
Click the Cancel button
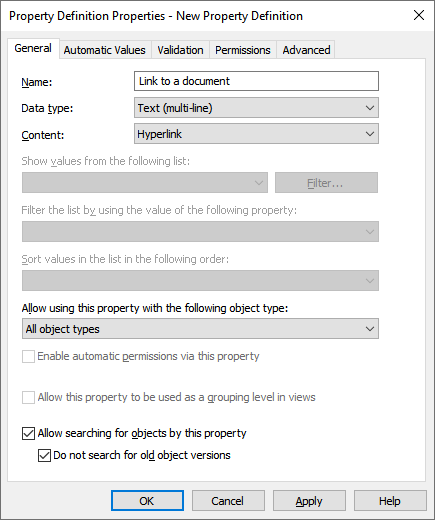[x=228, y=501]
